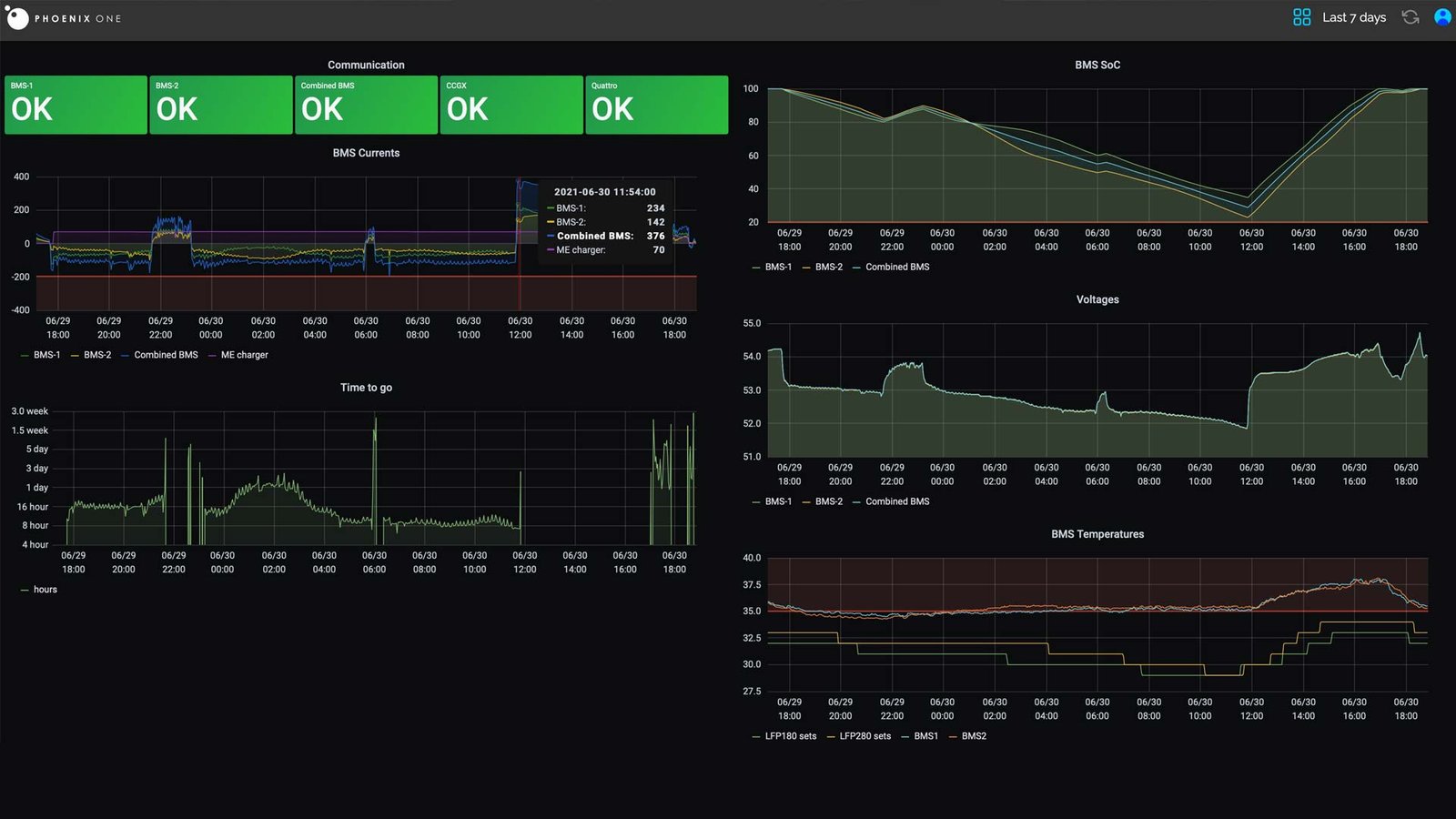Open the Time to go panel title

point(366,388)
